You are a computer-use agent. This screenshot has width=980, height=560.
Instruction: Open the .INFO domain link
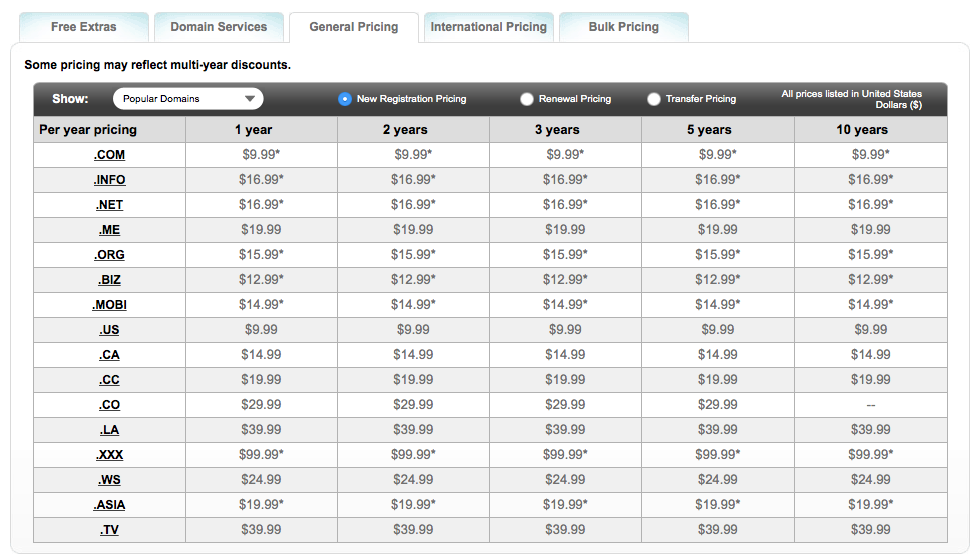coord(109,180)
